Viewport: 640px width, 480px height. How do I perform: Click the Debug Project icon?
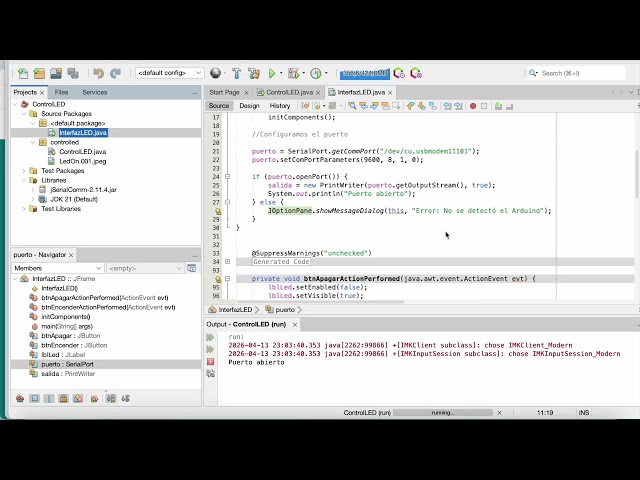[x=293, y=73]
